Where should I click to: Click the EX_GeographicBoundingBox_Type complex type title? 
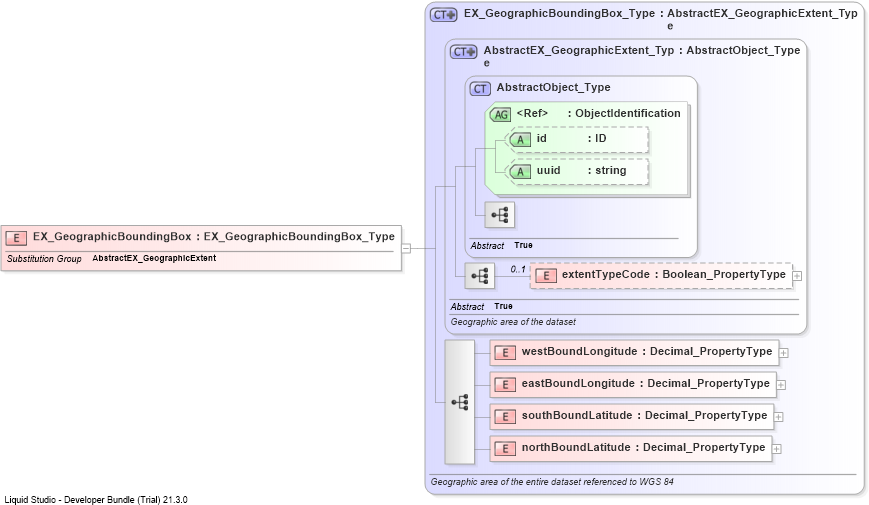click(x=661, y=19)
